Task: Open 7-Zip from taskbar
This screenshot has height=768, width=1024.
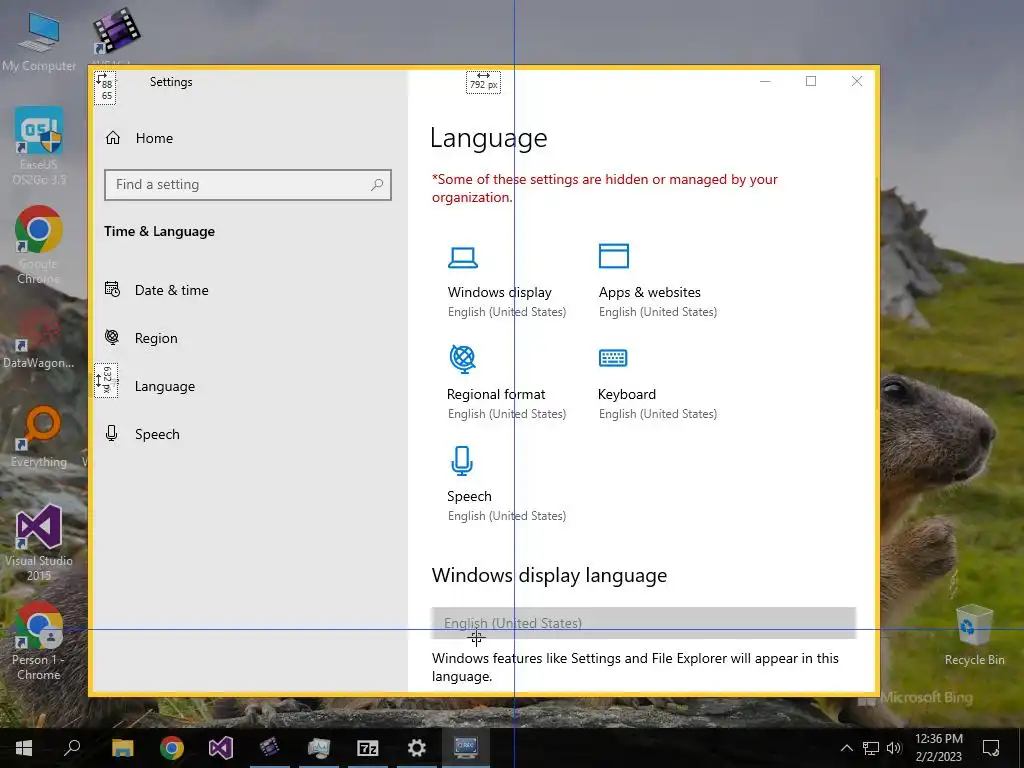Action: [368, 748]
